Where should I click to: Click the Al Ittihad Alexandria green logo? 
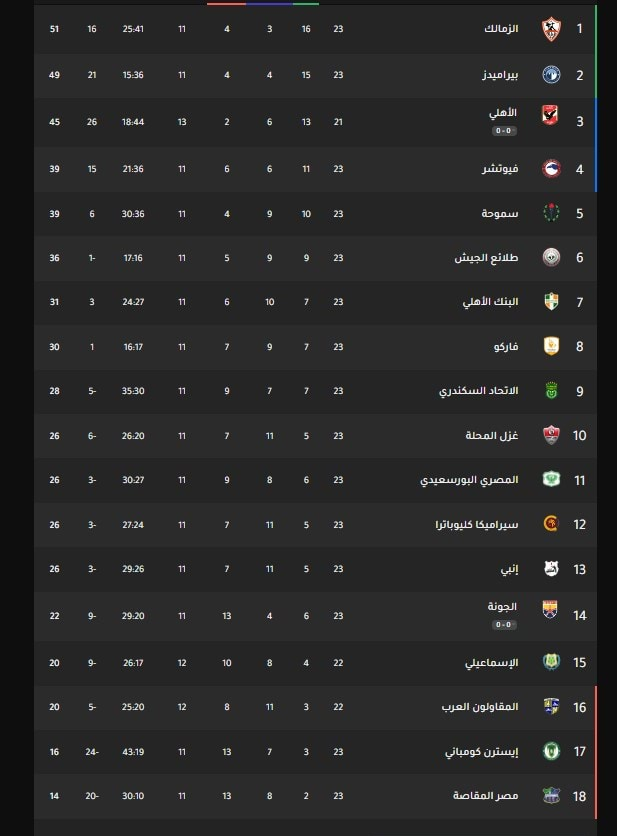(x=551, y=390)
